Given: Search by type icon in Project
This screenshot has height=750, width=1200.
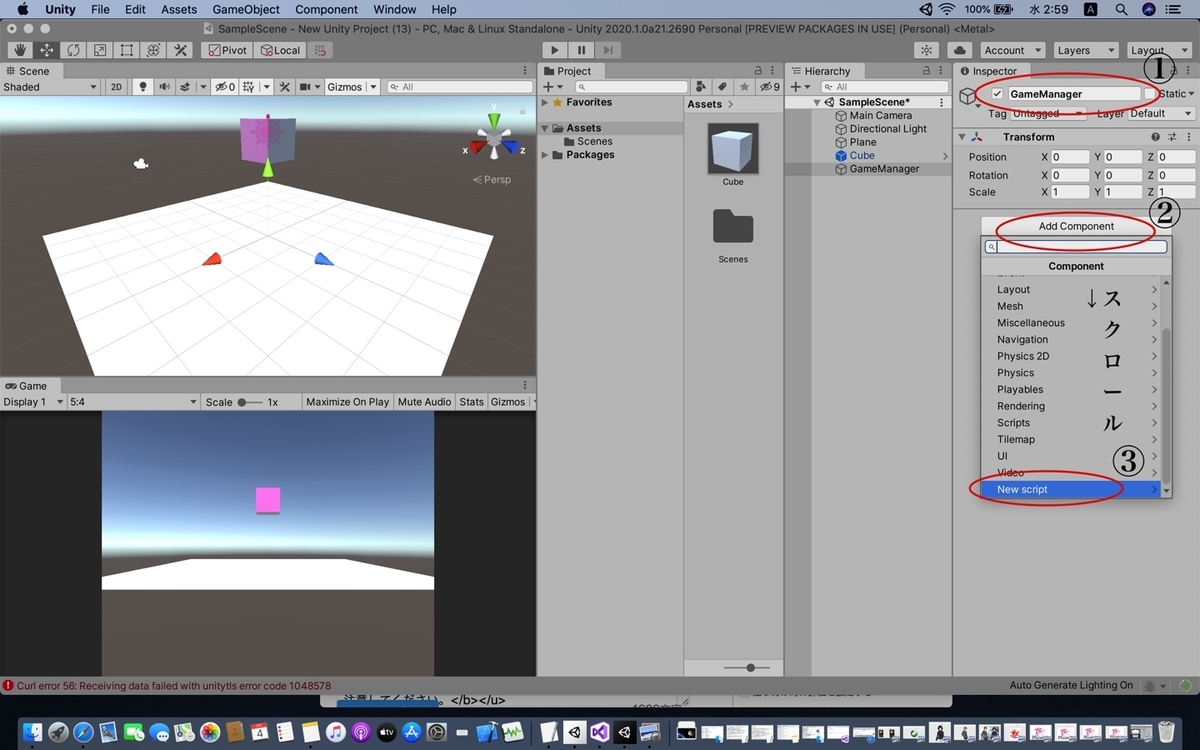Looking at the screenshot, I should click(x=701, y=87).
